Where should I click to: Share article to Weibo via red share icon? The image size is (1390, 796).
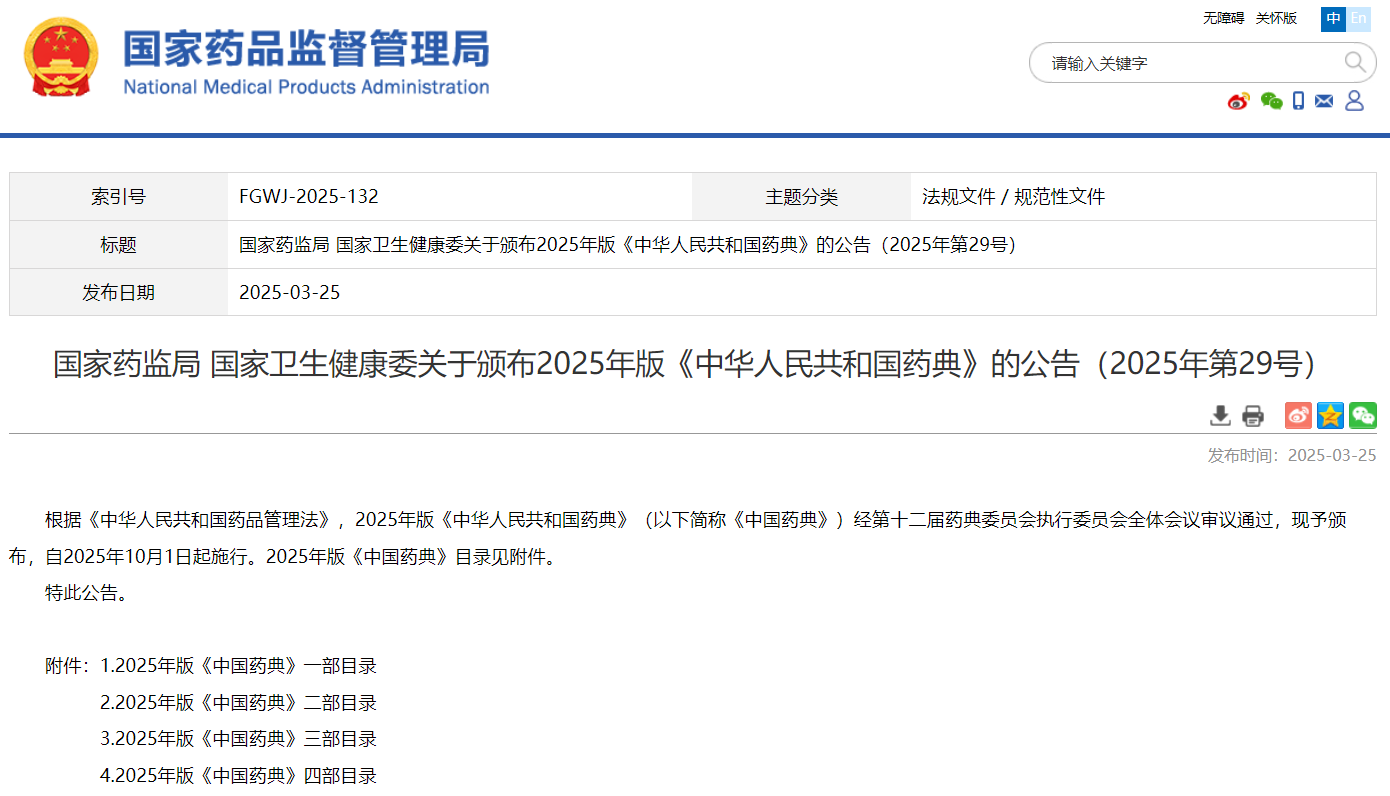click(x=1298, y=416)
